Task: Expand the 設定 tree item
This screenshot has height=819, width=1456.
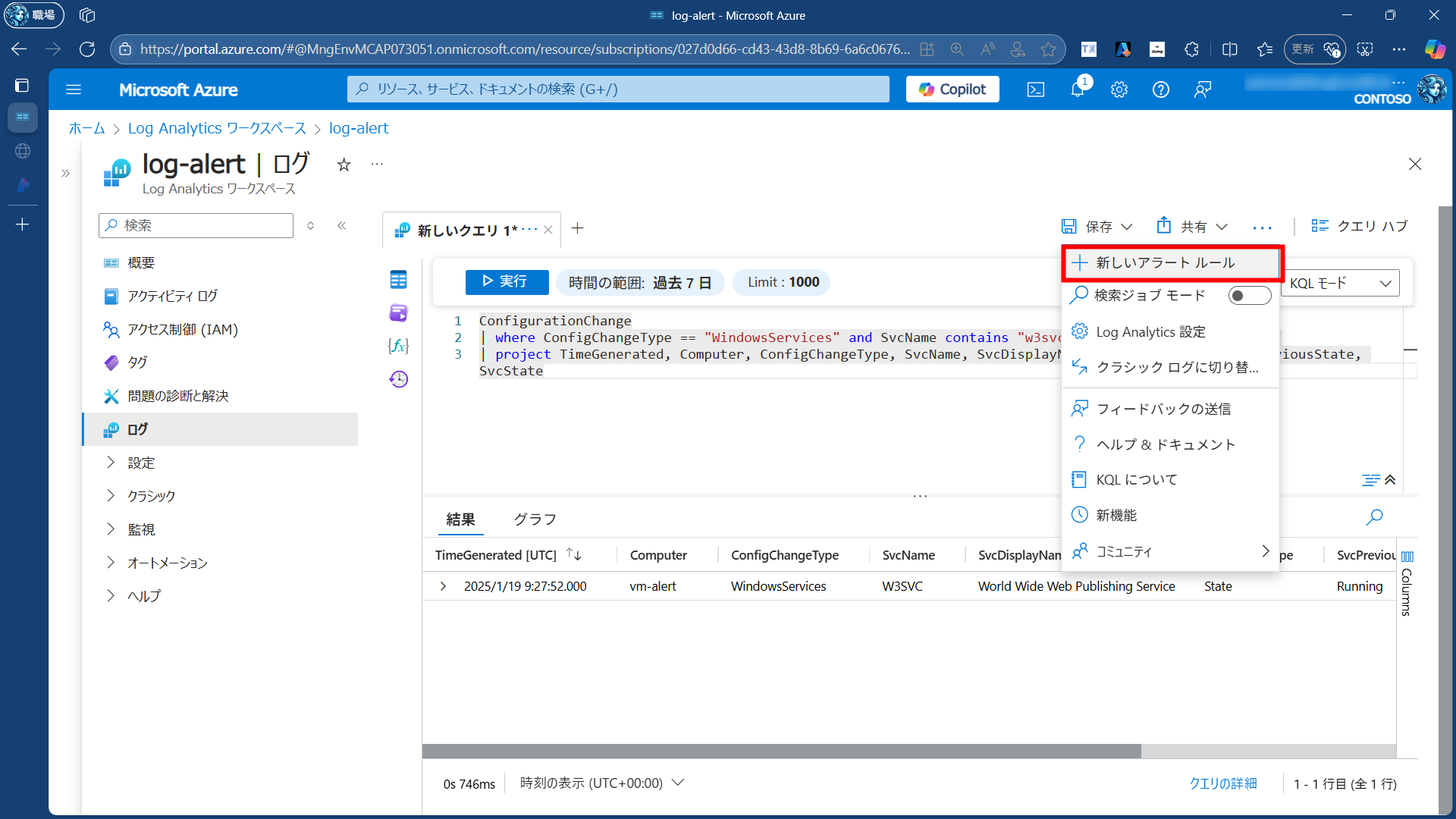Action: pos(111,463)
